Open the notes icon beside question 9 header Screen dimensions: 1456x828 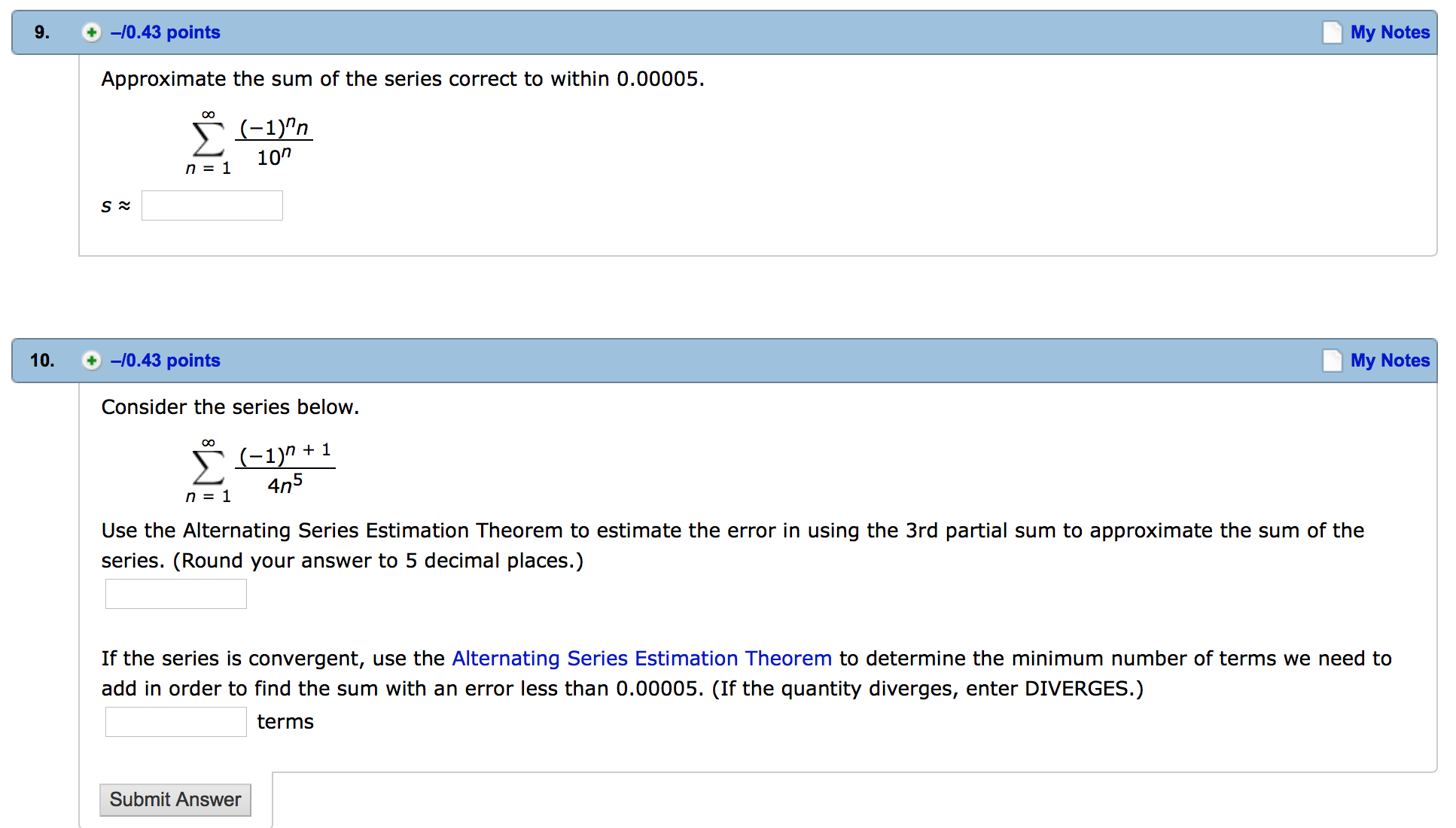coord(1333,32)
